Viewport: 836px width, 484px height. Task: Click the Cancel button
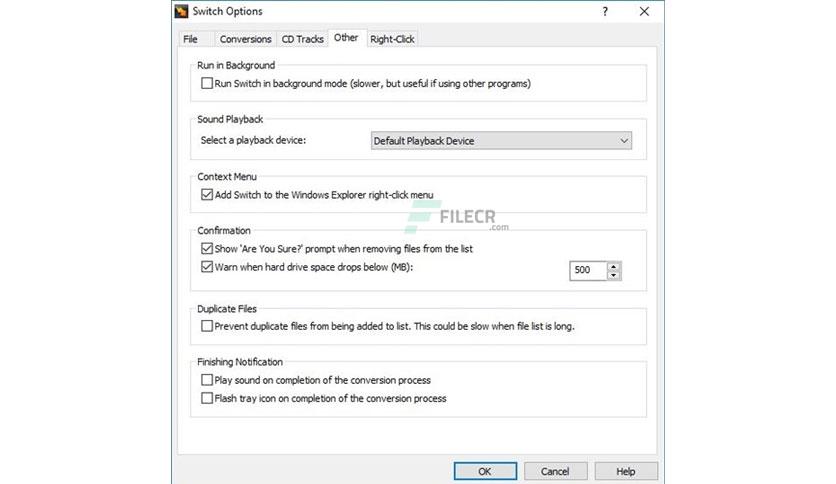(x=556, y=471)
